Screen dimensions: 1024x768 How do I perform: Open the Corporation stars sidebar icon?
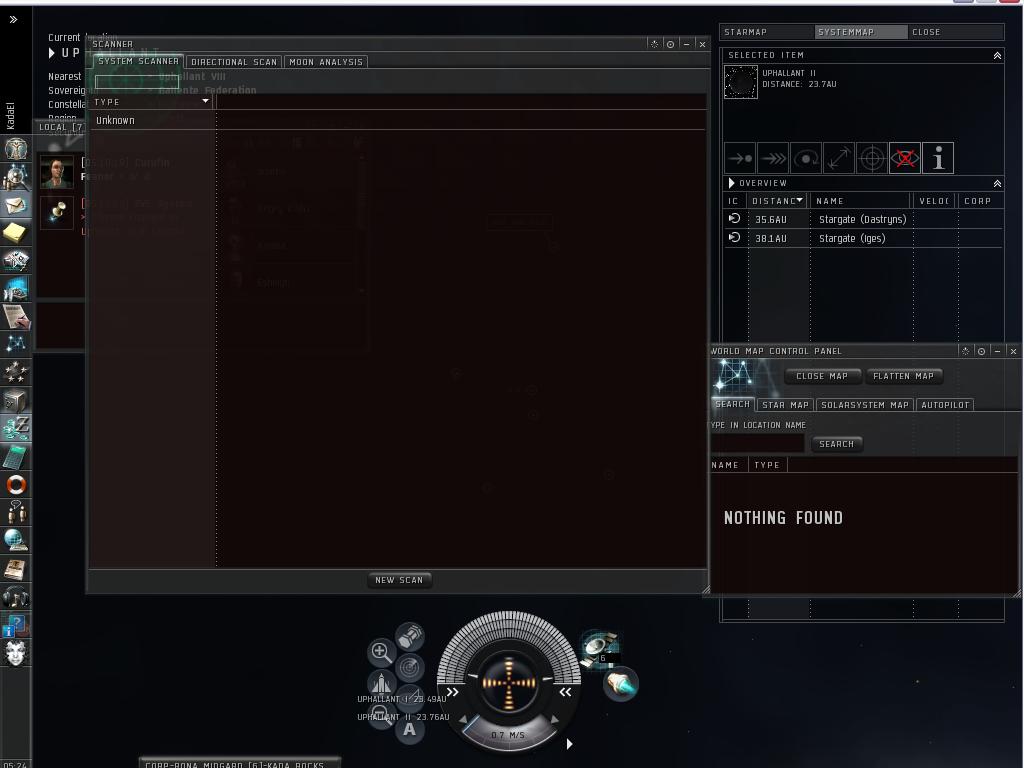click(16, 372)
